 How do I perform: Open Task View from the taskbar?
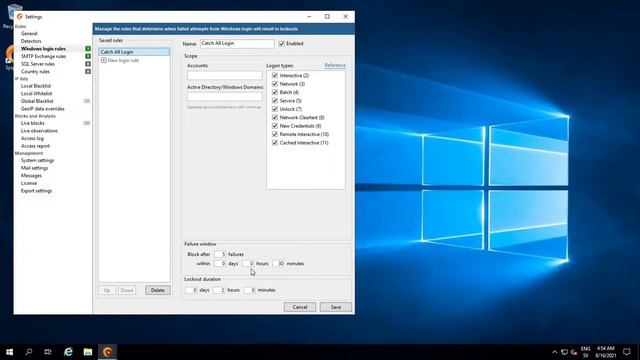pyautogui.click(x=48, y=351)
